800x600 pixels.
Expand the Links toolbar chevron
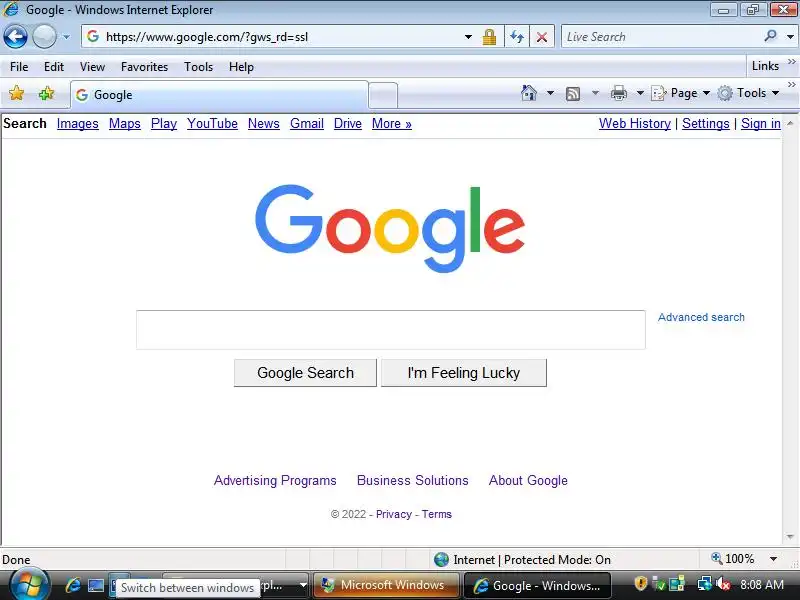[791, 62]
